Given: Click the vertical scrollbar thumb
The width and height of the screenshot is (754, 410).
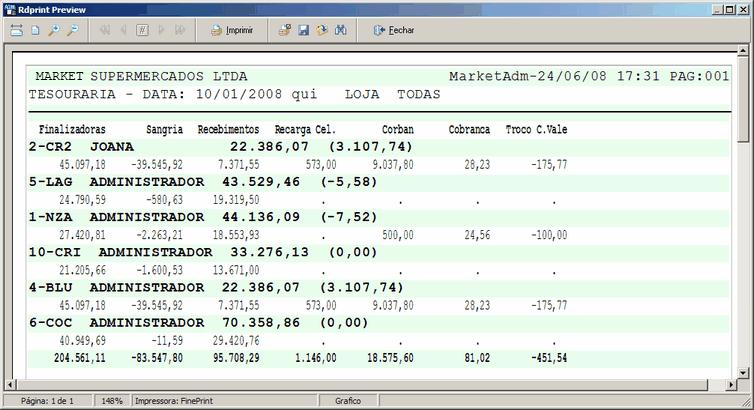Looking at the screenshot, I should [743, 99].
